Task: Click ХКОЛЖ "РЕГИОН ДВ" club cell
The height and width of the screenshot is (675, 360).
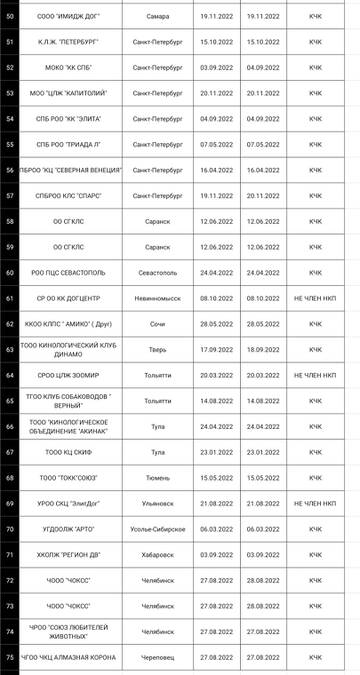Action: click(x=71, y=555)
